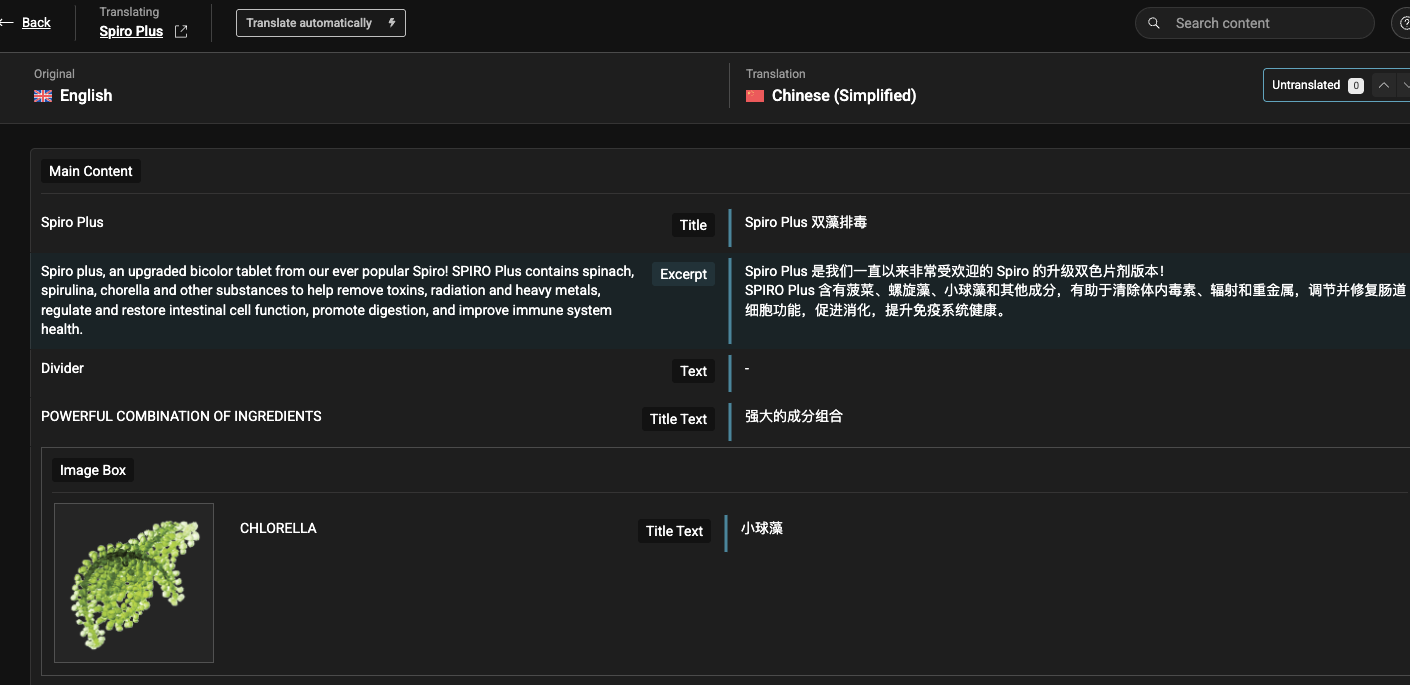Select the English excerpt paragraph
The width and height of the screenshot is (1410, 685).
[338, 300]
